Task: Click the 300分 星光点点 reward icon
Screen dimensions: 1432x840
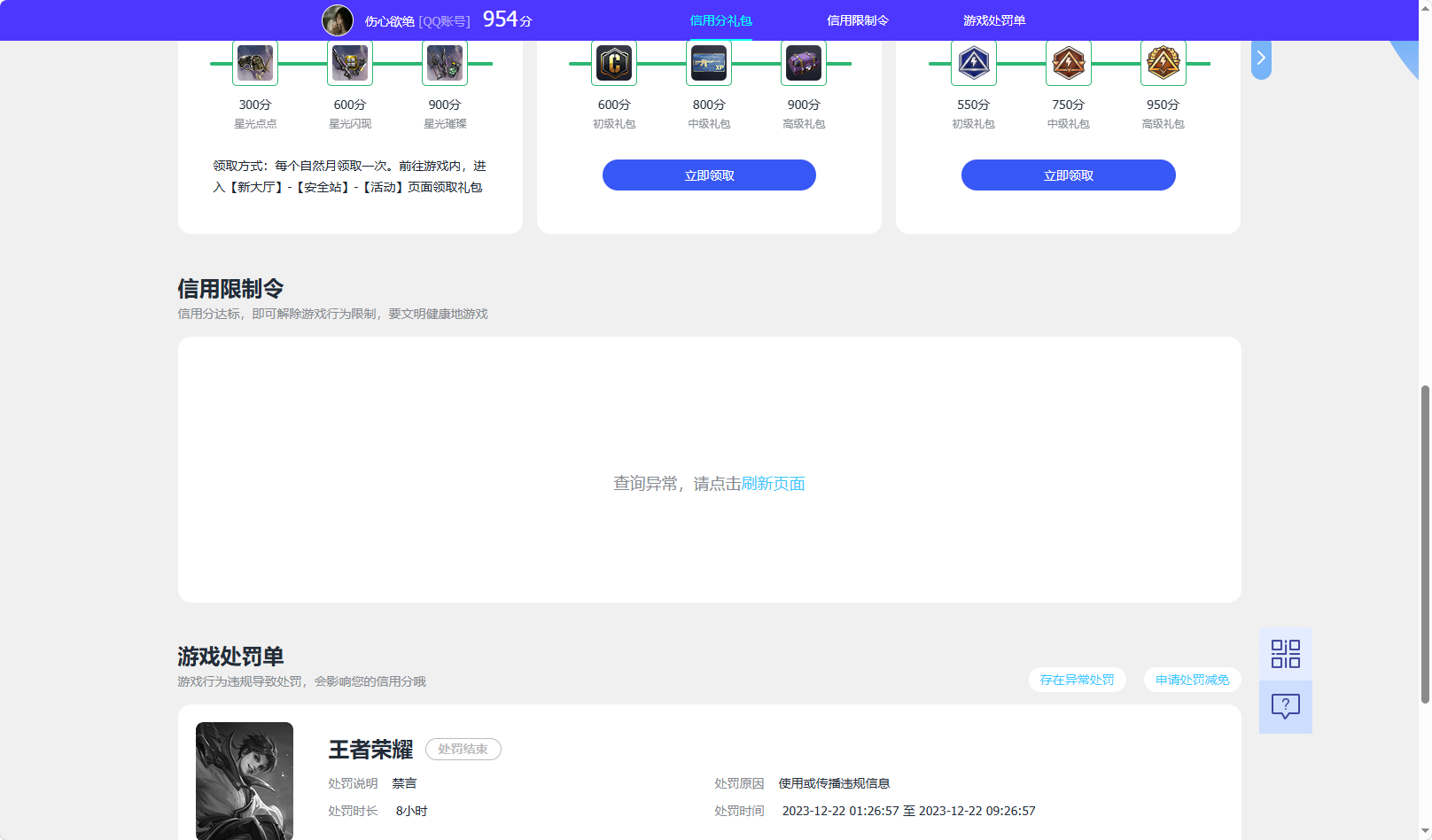Action: click(254, 62)
